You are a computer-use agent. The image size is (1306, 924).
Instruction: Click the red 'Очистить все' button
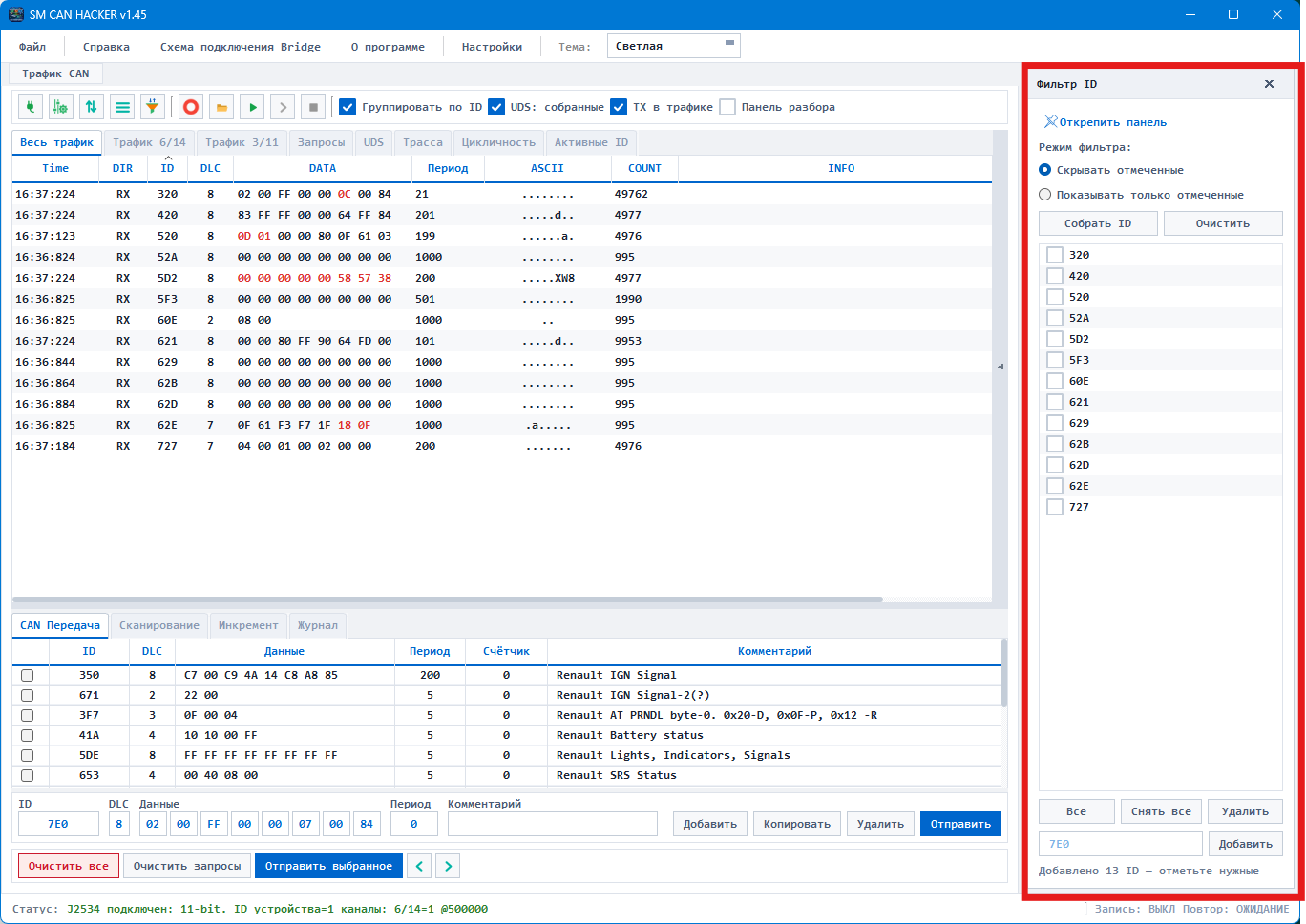coord(69,866)
